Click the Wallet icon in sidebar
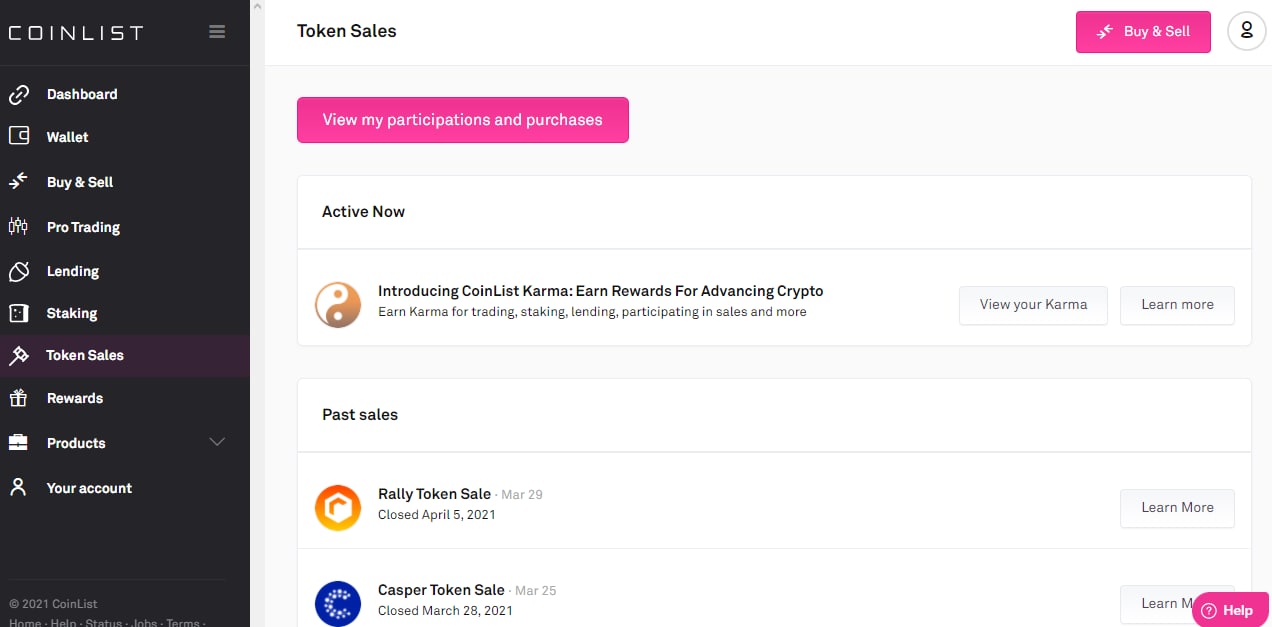 tap(18, 137)
